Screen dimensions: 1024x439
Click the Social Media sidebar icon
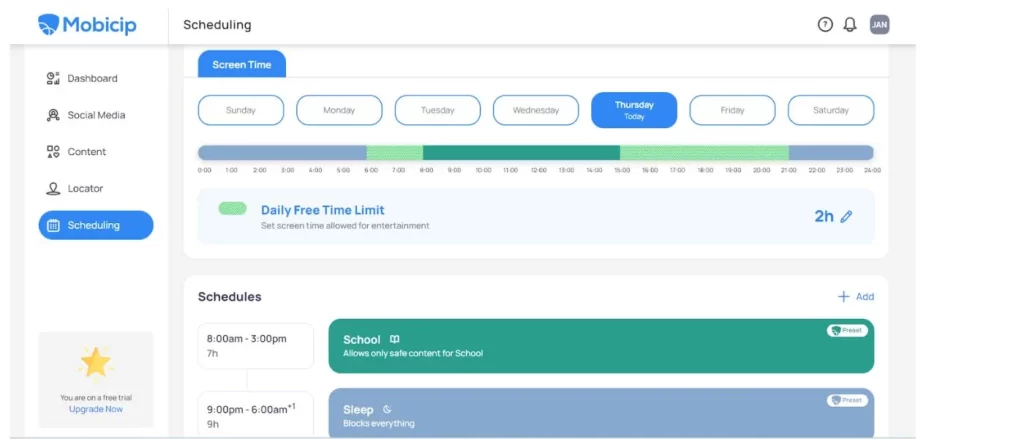point(54,116)
